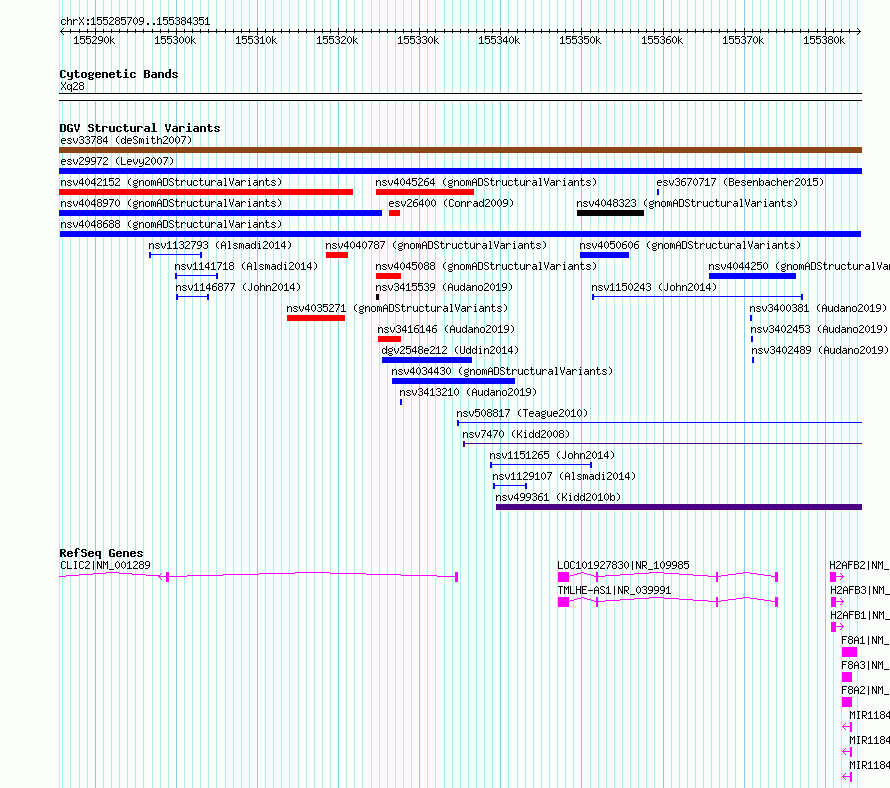Click the esv29972 (Levy2007) blue variant bar
This screenshot has width=890, height=788.
[x=460, y=171]
